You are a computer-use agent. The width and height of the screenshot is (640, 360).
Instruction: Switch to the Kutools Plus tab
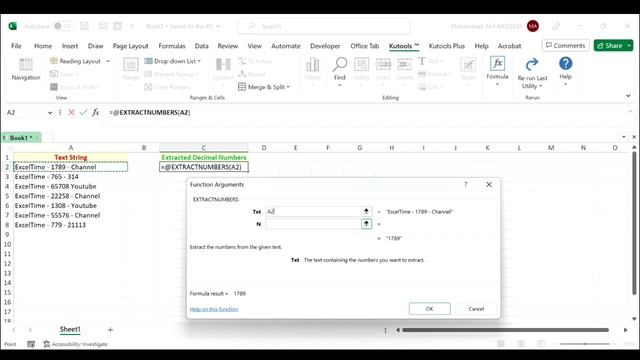click(447, 46)
